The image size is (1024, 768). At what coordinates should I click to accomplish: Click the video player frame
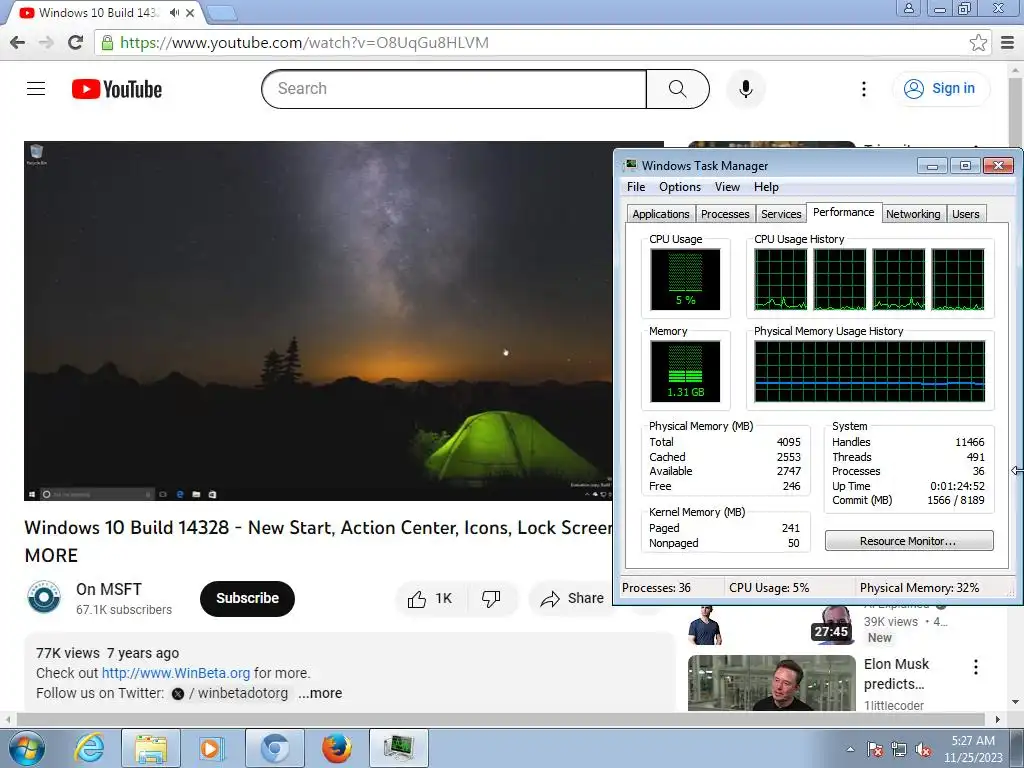[318, 321]
